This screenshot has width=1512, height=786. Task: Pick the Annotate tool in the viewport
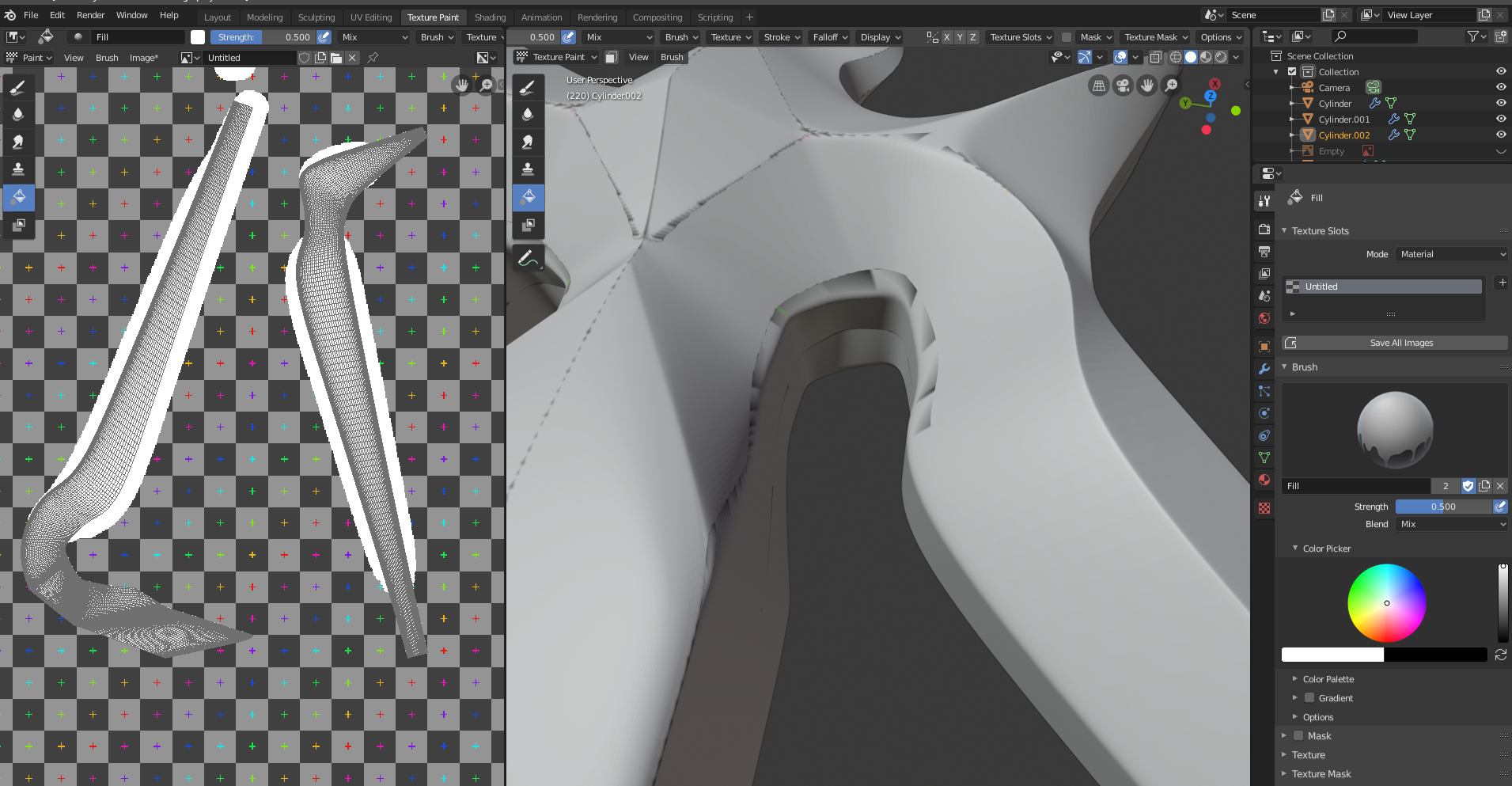(x=528, y=258)
